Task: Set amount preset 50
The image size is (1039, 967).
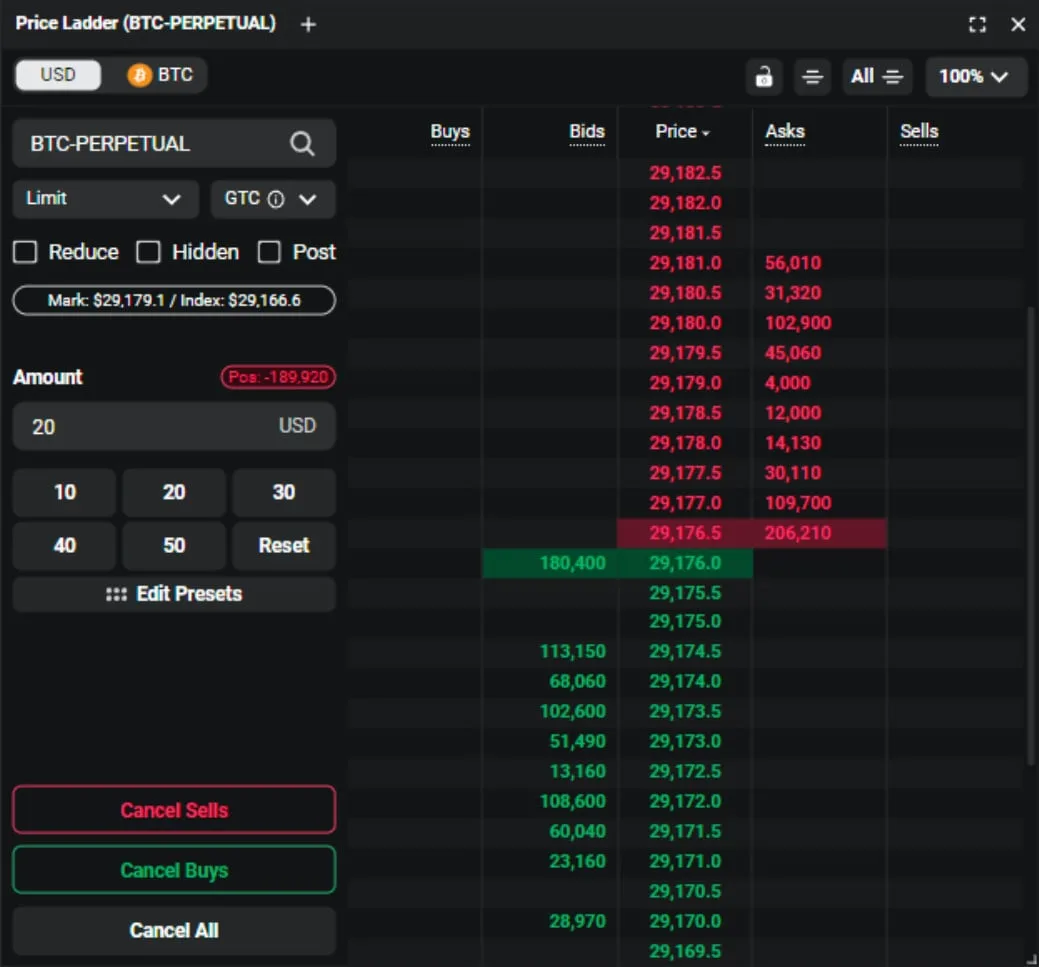Action: (174, 545)
